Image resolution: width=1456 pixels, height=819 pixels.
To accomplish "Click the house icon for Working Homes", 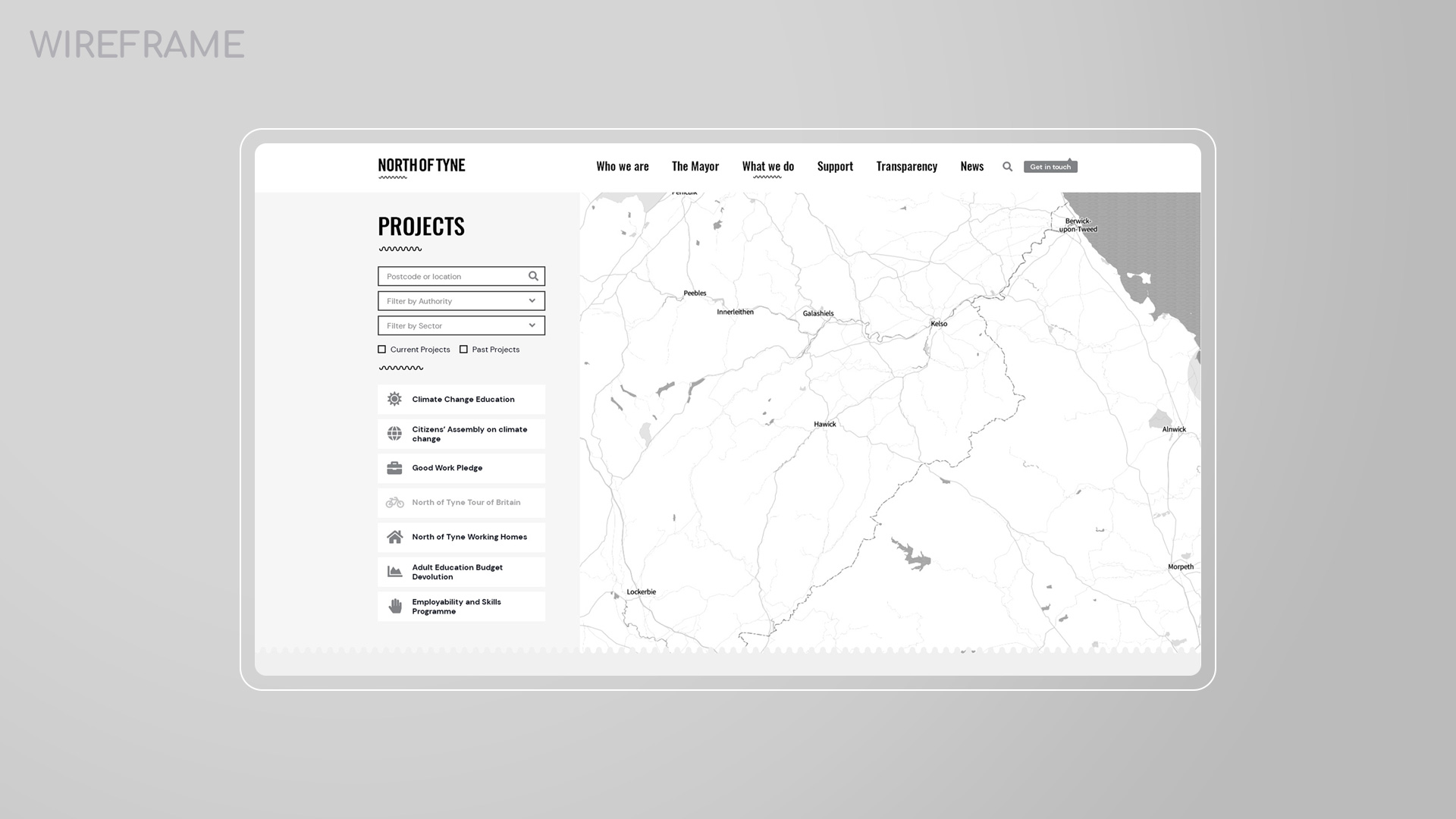I will click(394, 537).
